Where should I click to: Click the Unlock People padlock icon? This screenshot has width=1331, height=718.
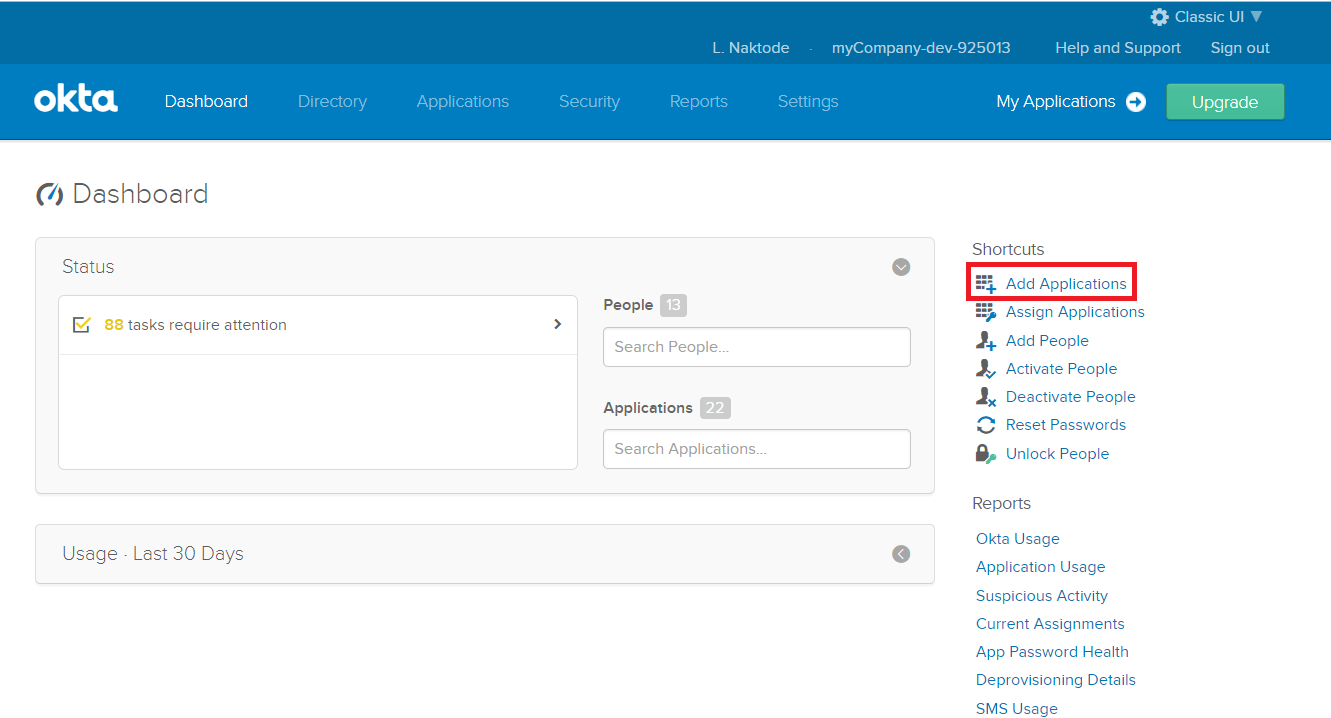(986, 454)
